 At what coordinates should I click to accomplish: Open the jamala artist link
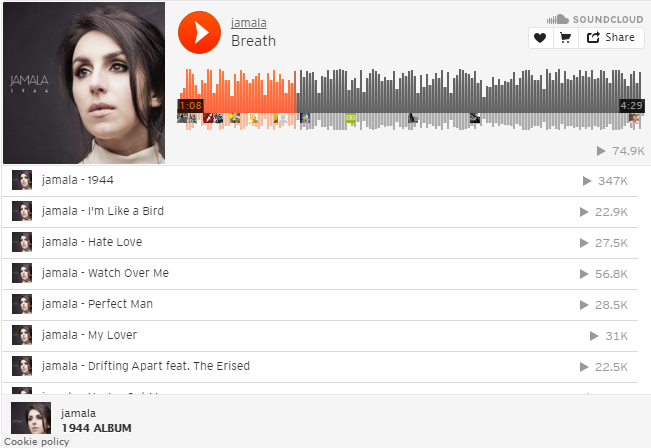[249, 23]
